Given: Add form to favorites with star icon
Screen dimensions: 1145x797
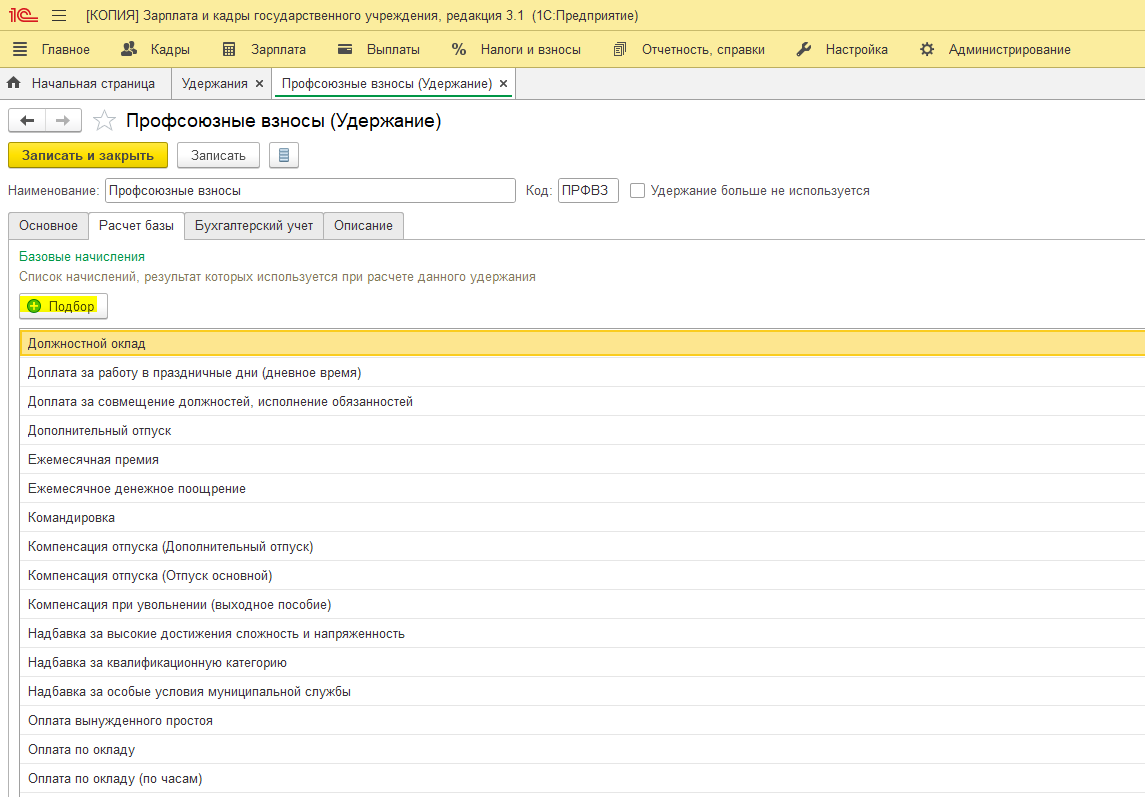Looking at the screenshot, I should pos(104,121).
